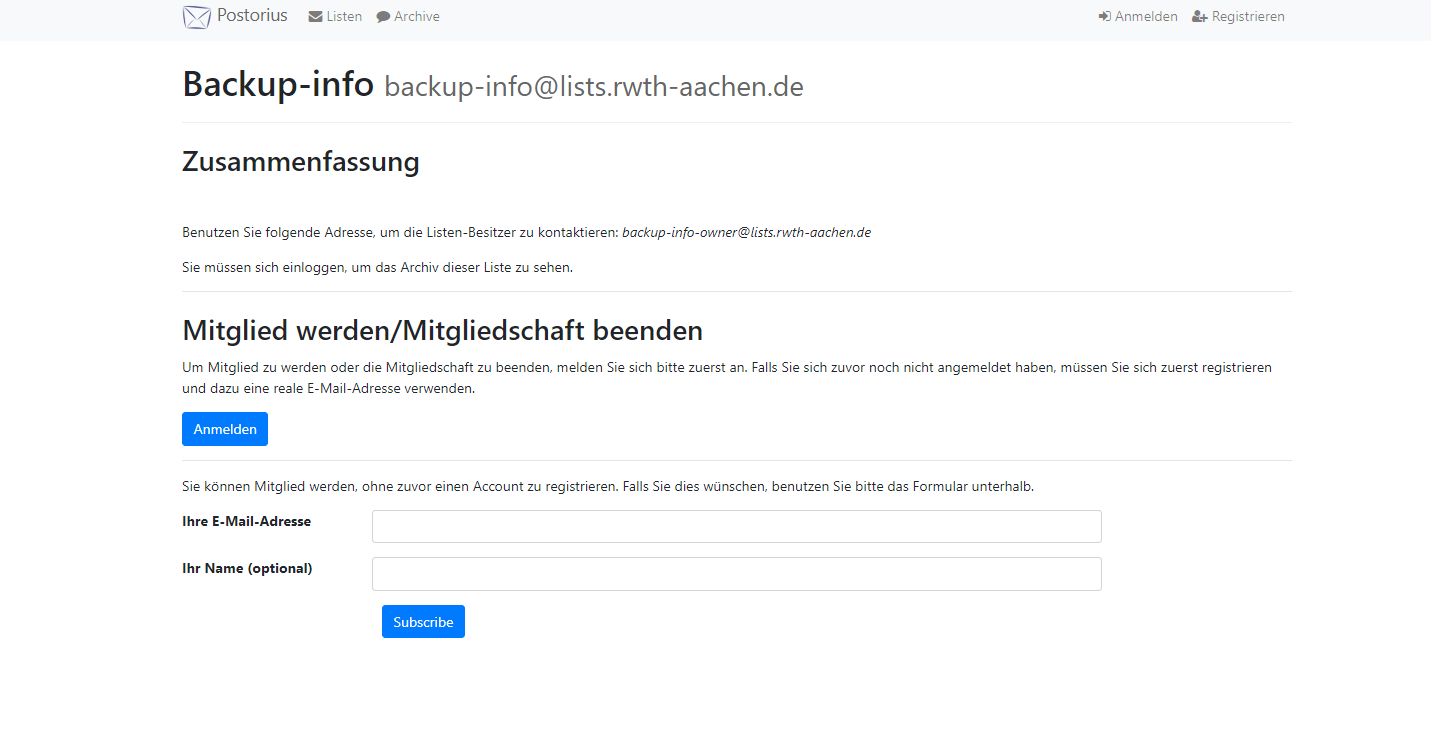Open the Listen menu item
Viewport: 1431px width, 743px height.
pyautogui.click(x=344, y=17)
